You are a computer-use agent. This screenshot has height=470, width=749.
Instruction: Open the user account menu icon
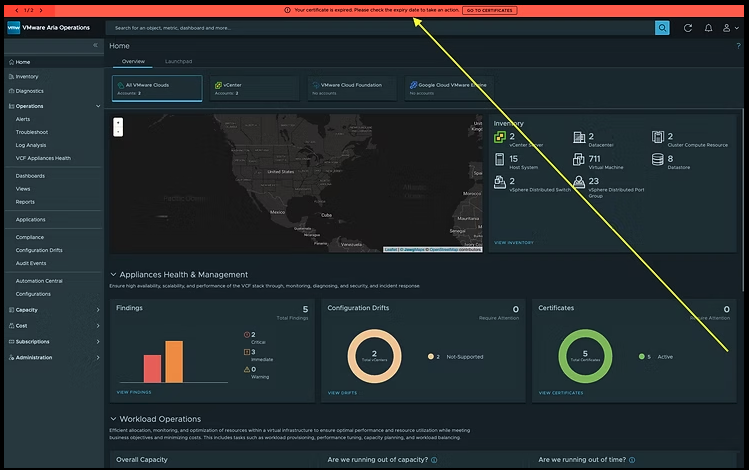coord(731,28)
